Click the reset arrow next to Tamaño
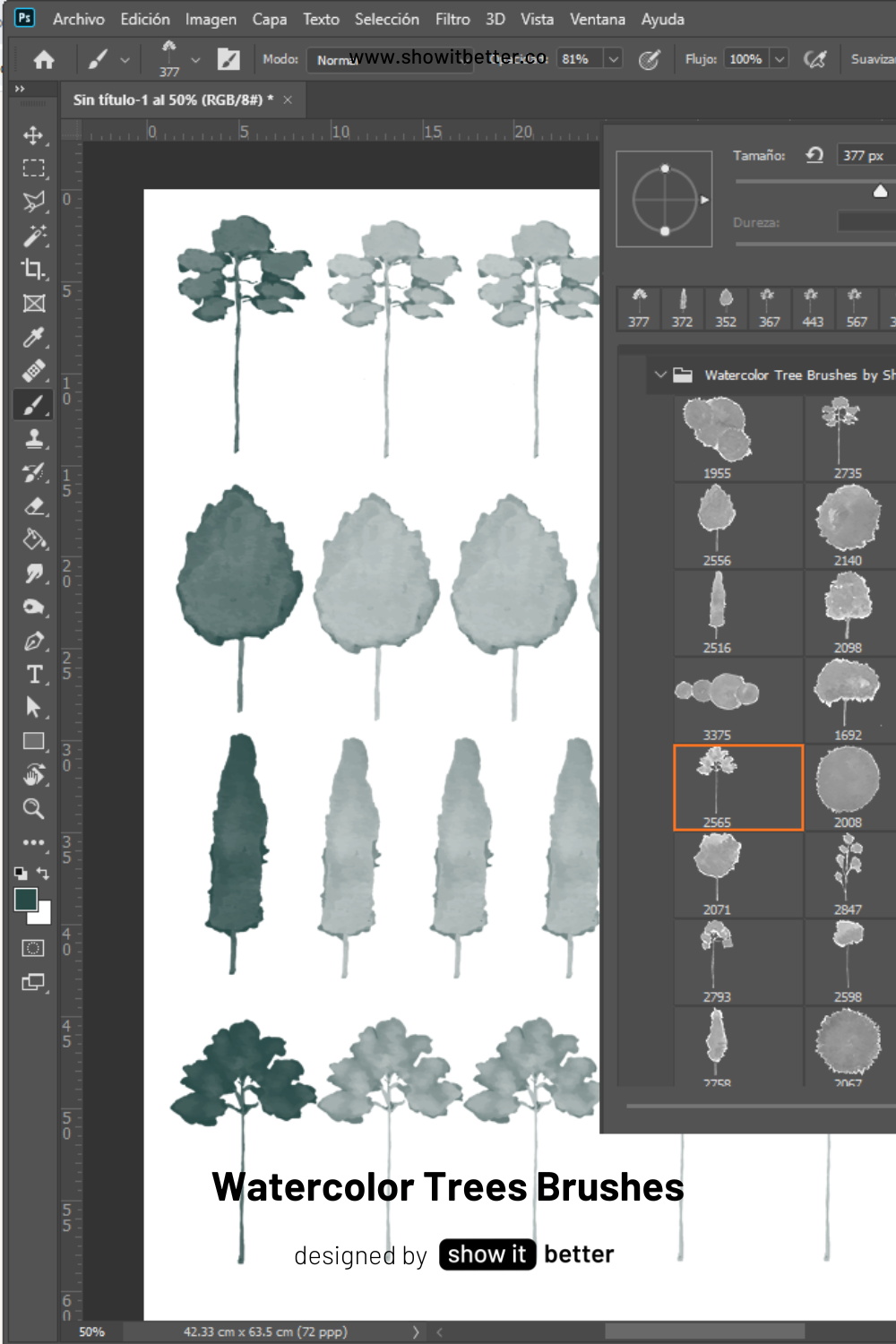896x1344 pixels. coord(814,154)
